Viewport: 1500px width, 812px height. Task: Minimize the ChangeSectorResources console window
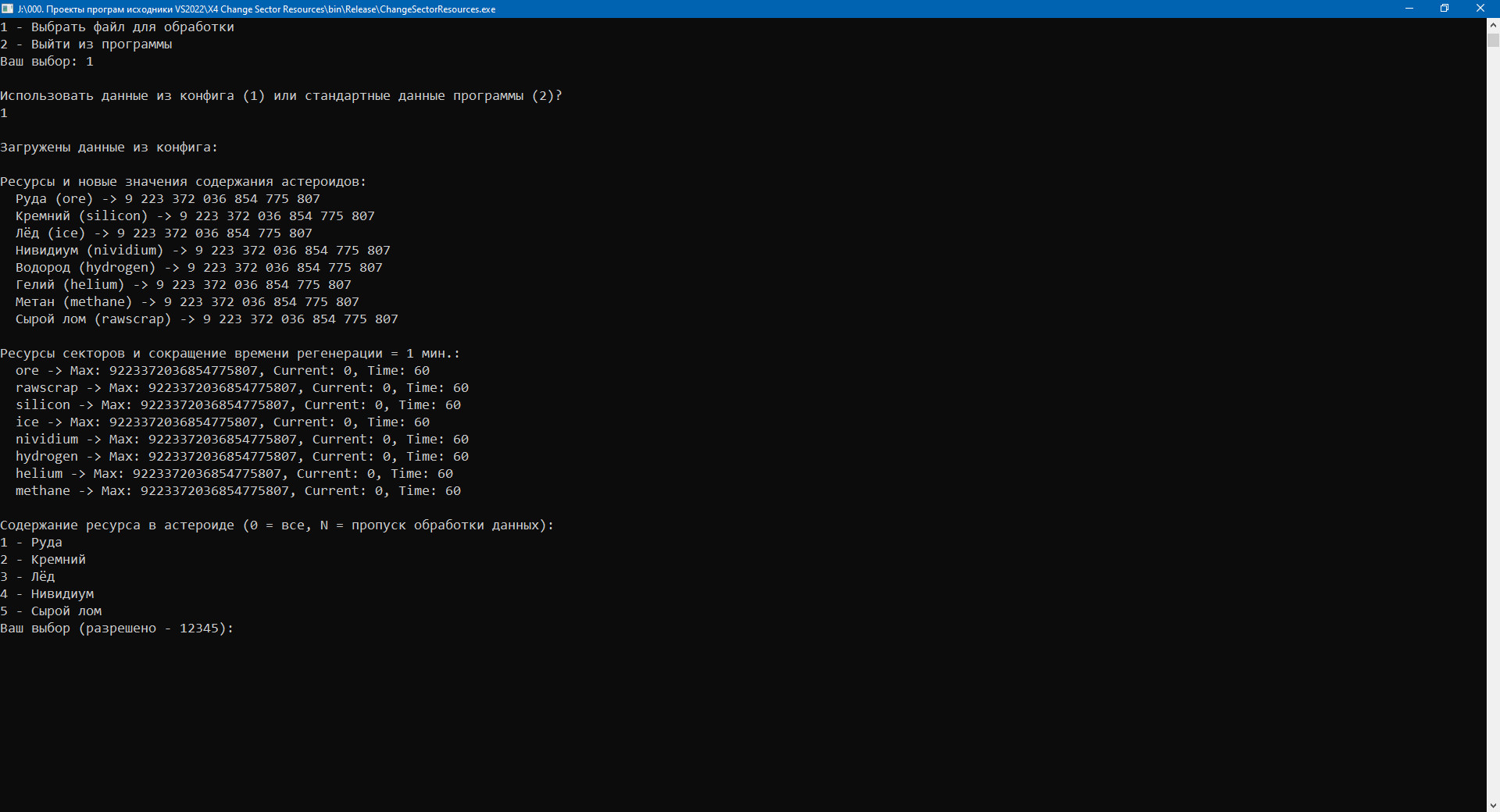tap(1409, 9)
